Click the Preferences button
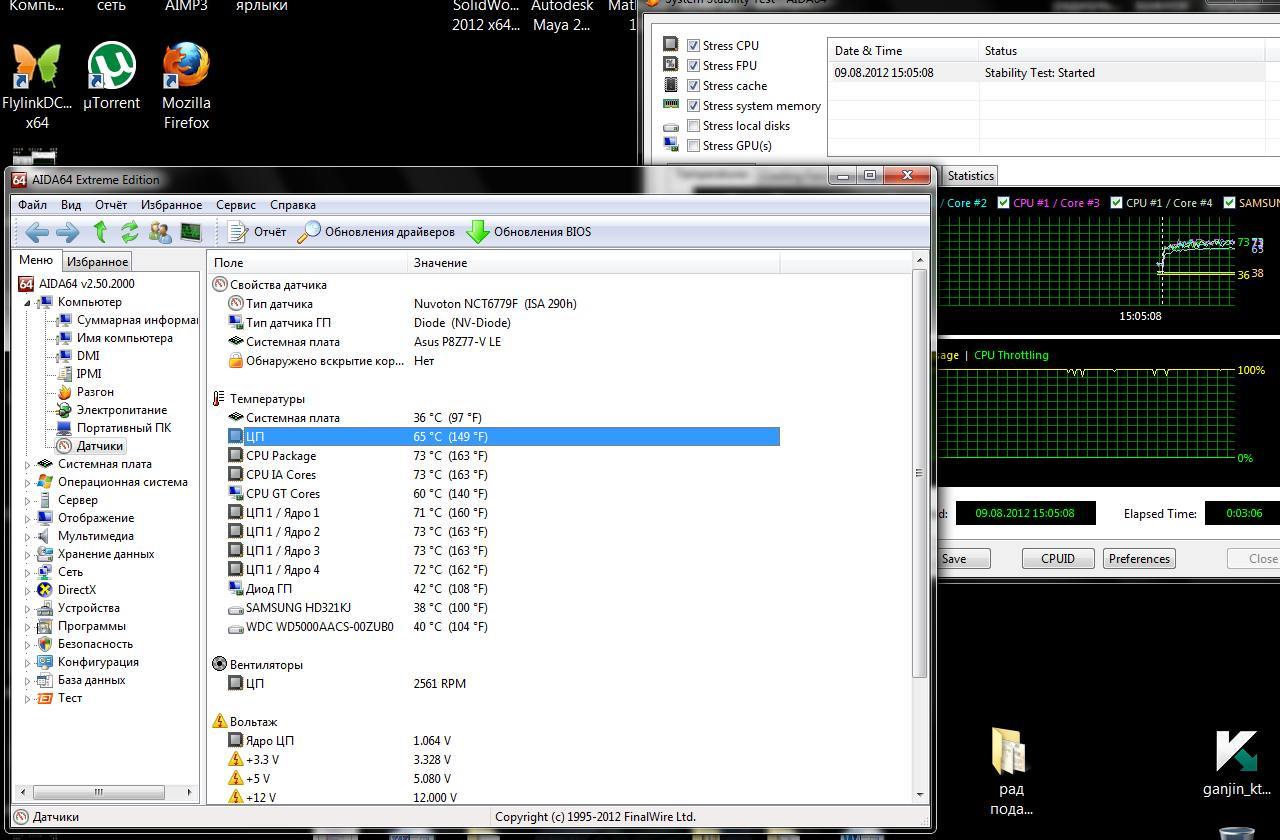1280x840 pixels. [x=1139, y=559]
